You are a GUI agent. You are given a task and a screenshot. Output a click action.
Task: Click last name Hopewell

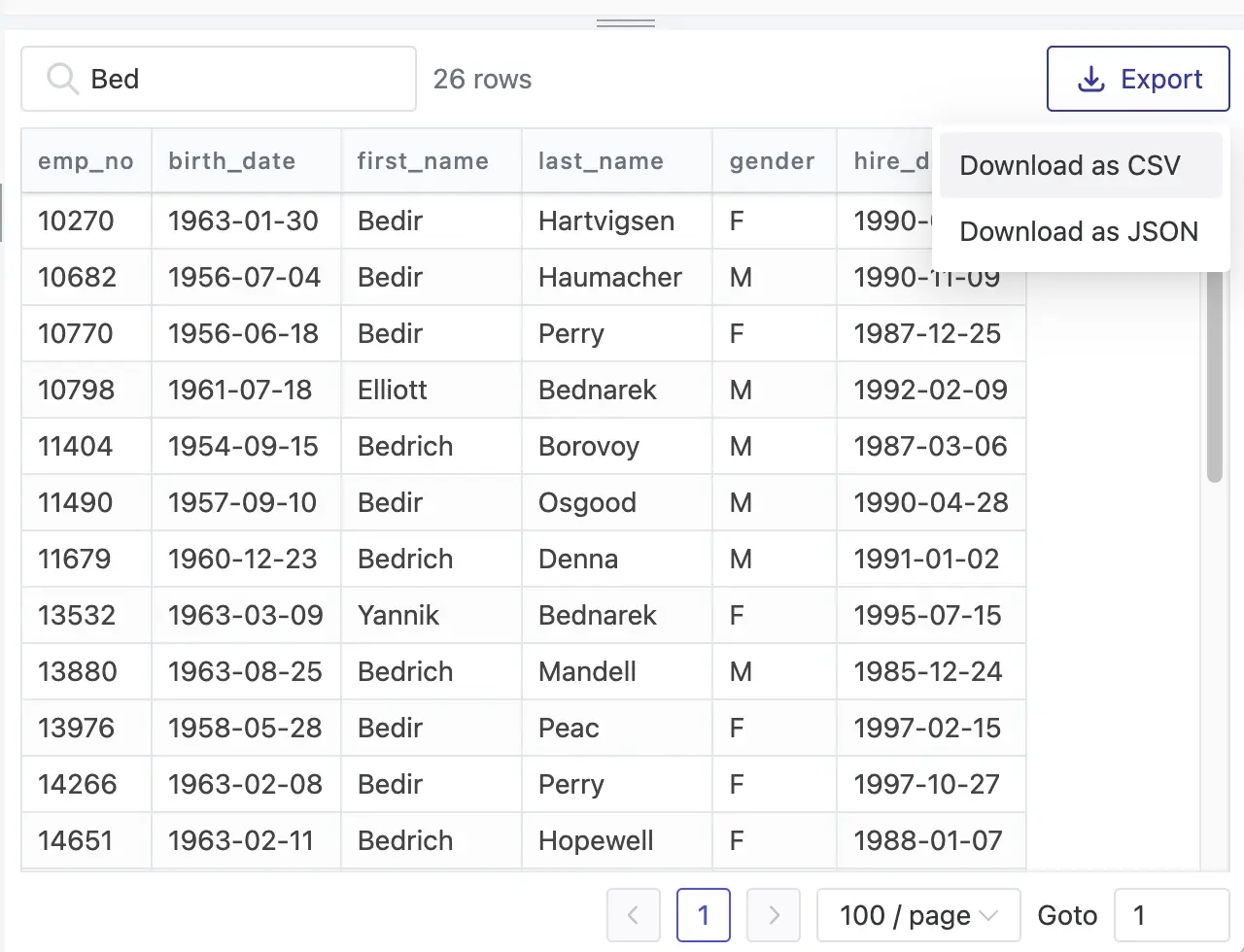tap(596, 840)
